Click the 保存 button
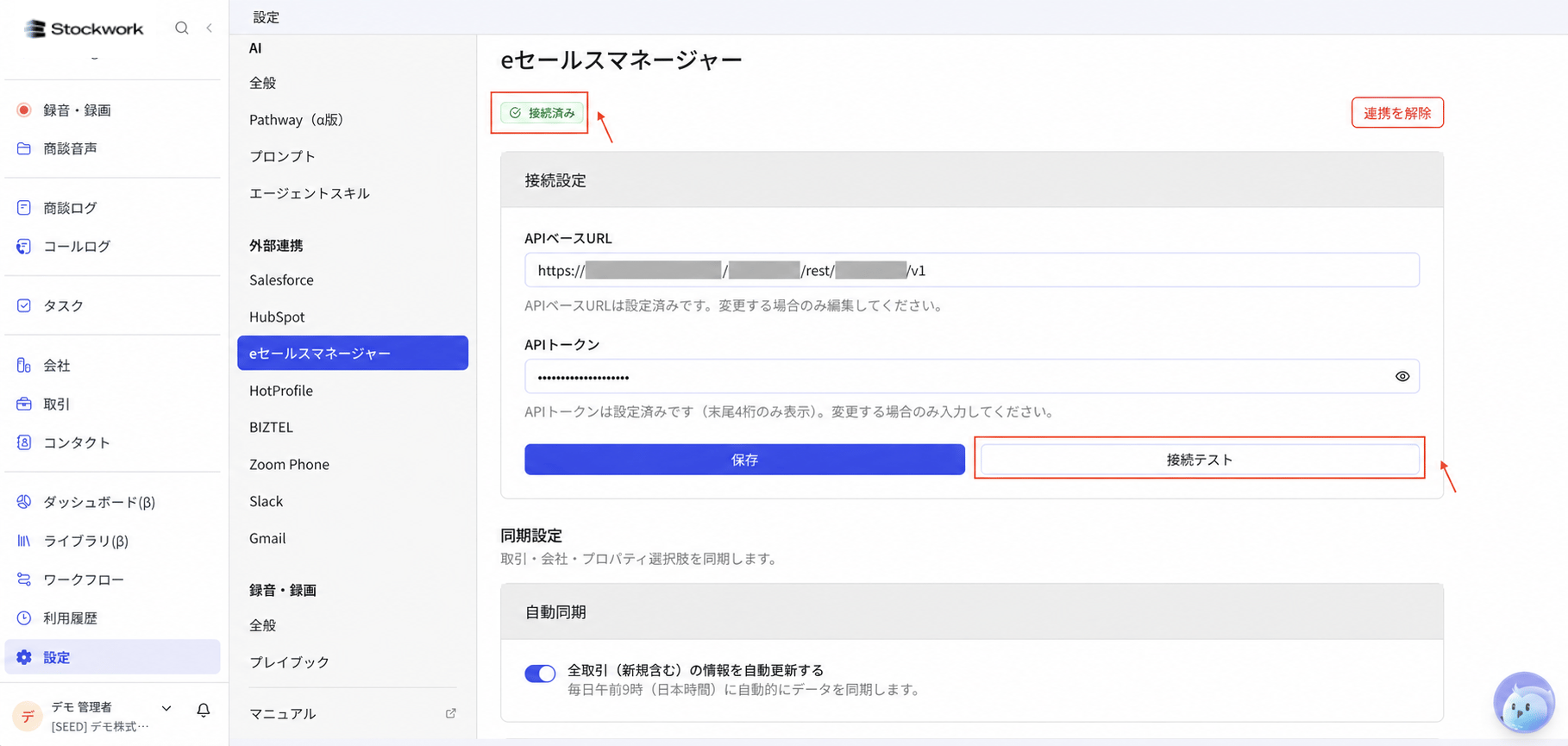 [744, 460]
